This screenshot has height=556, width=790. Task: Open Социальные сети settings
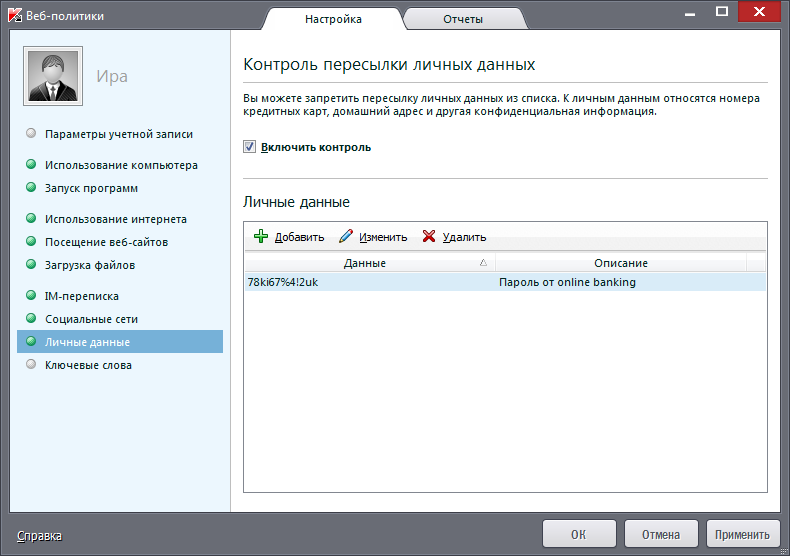[x=91, y=319]
